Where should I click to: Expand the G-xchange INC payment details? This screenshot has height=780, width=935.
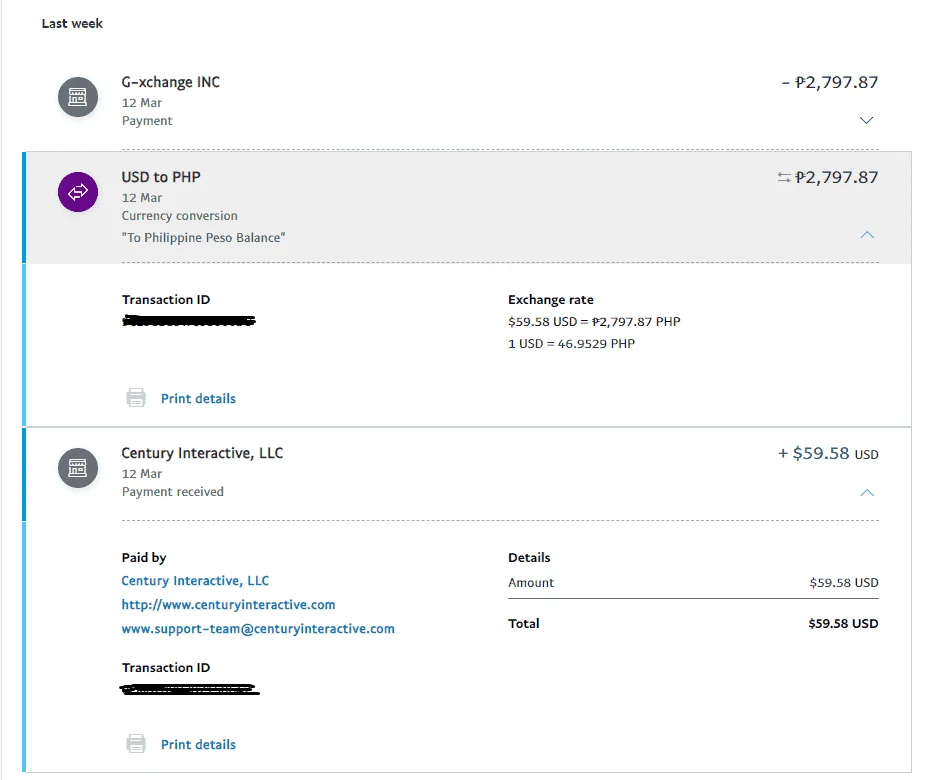[x=866, y=120]
